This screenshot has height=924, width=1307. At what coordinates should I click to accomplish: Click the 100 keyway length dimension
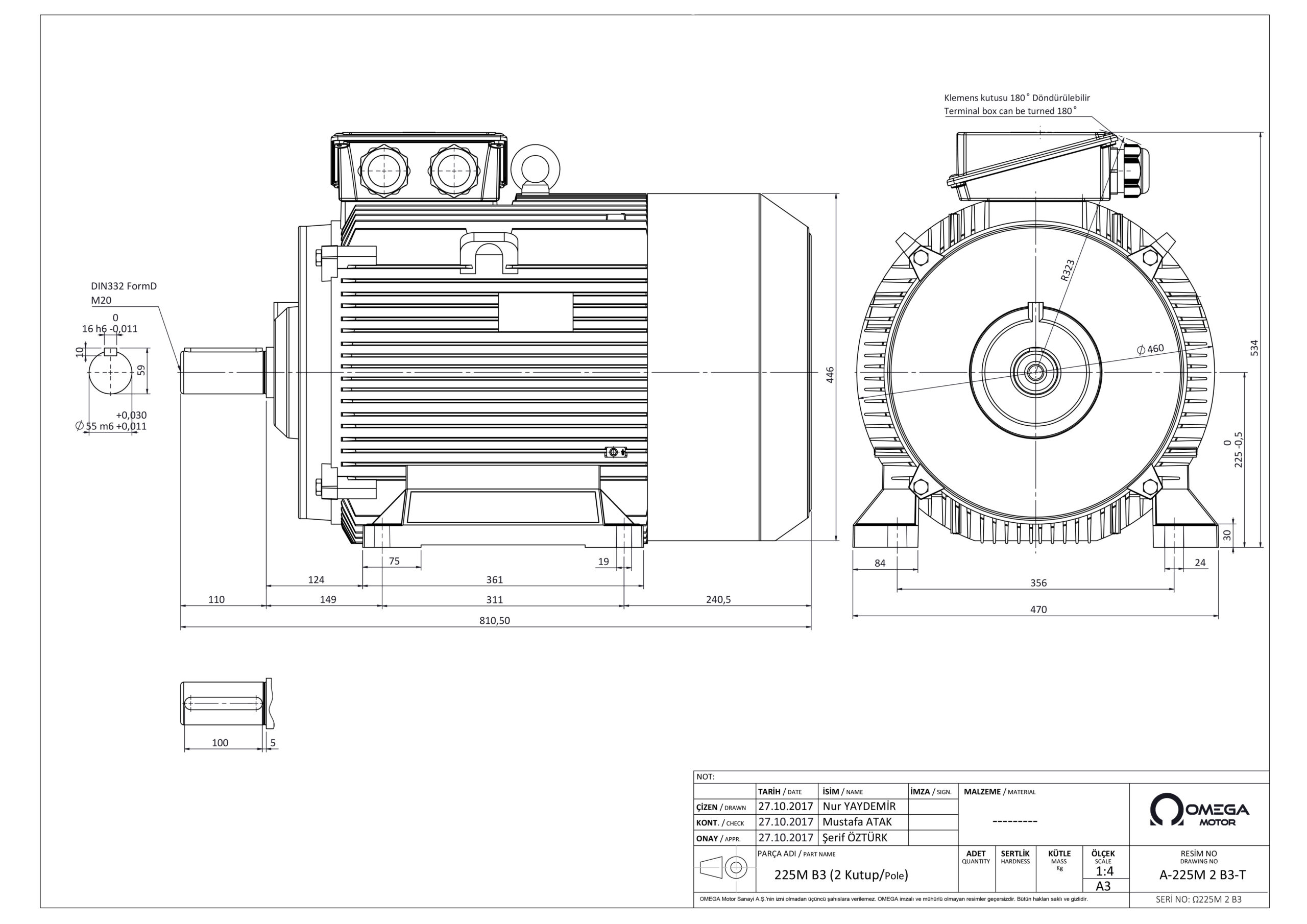tap(220, 742)
